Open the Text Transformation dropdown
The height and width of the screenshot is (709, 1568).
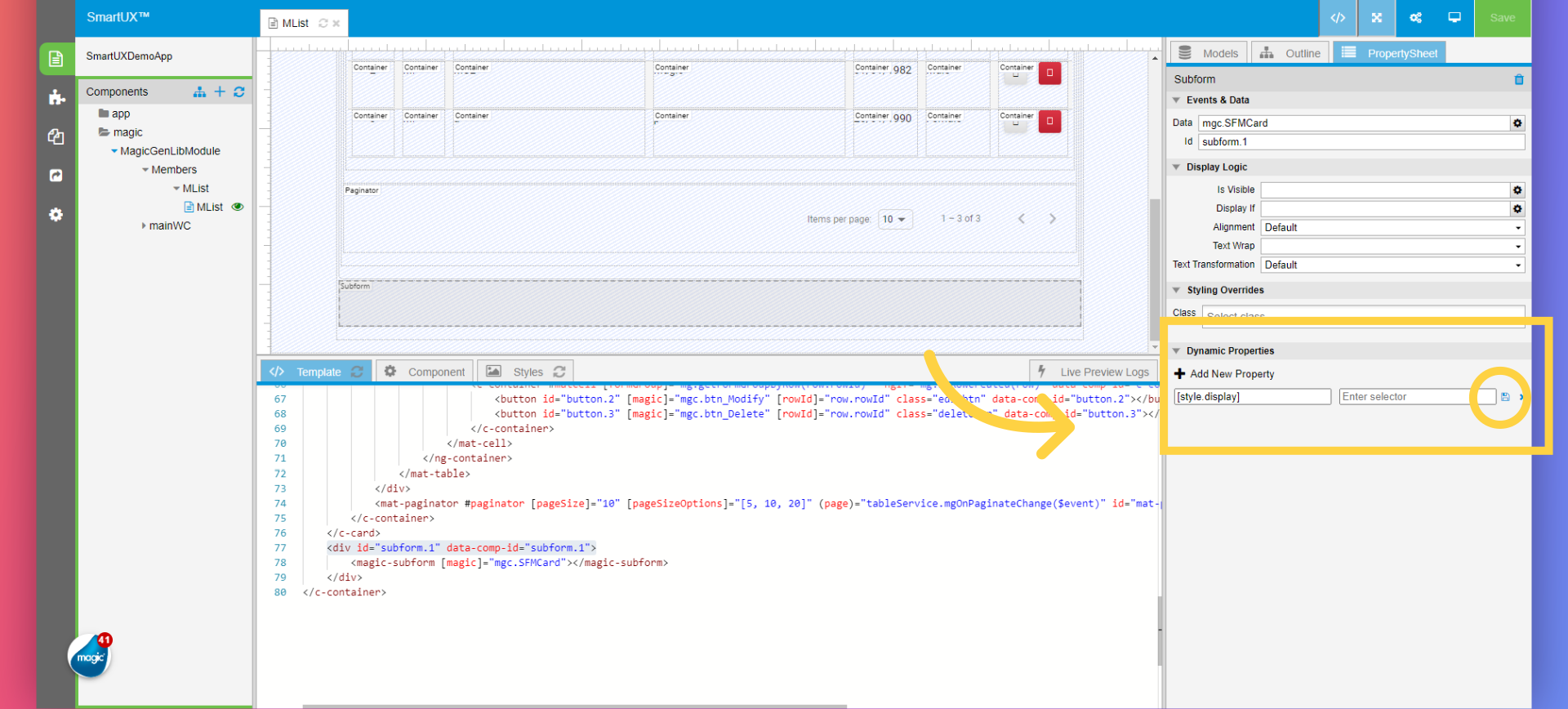click(x=1392, y=265)
